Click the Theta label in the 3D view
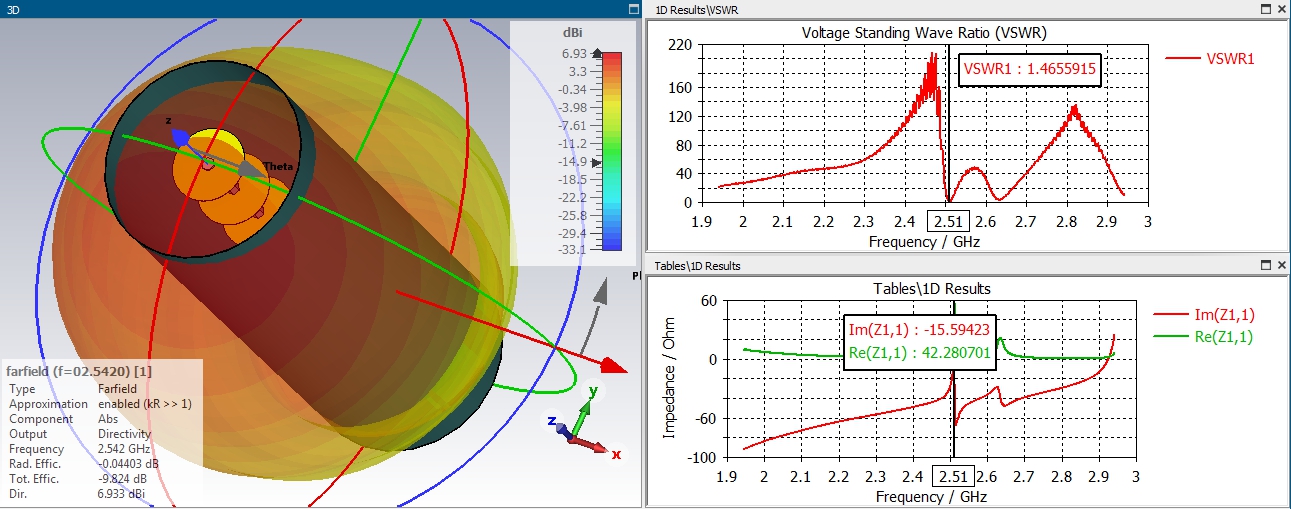 point(277,166)
